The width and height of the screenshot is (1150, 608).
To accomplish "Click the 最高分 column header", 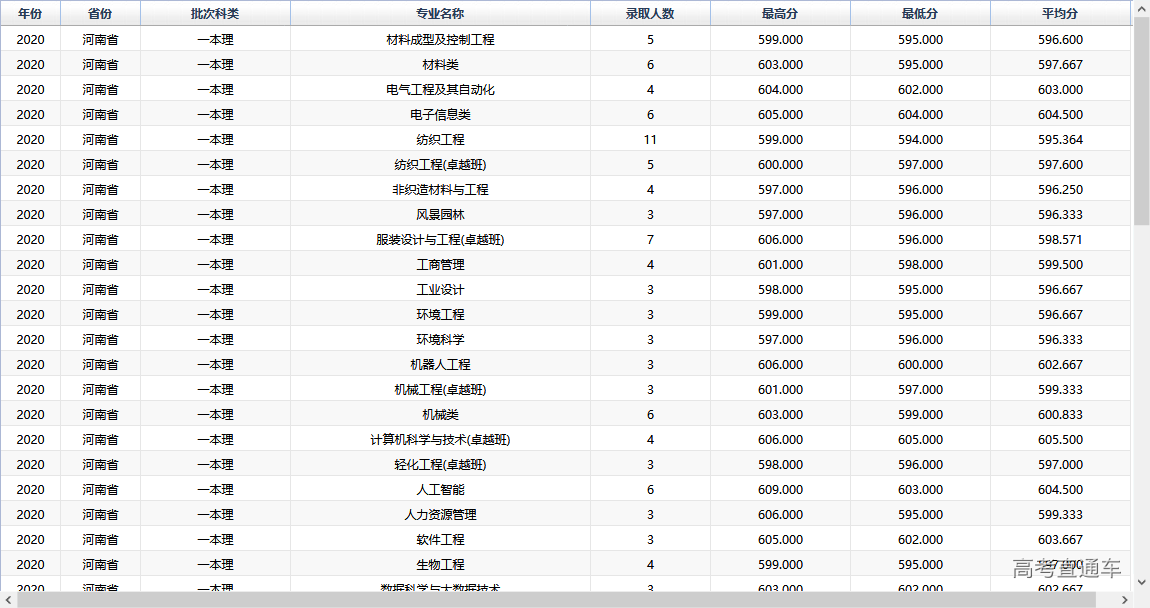I will coord(780,14).
